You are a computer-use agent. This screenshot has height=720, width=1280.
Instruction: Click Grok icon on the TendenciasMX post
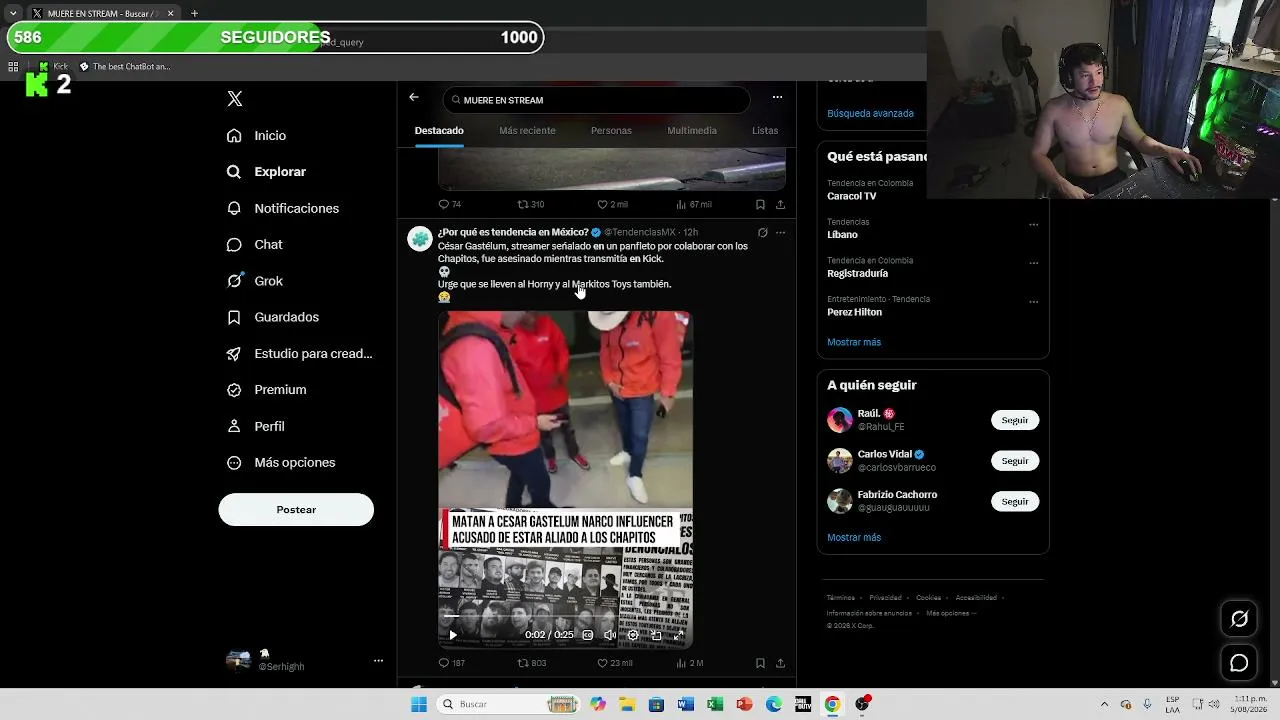(762, 233)
